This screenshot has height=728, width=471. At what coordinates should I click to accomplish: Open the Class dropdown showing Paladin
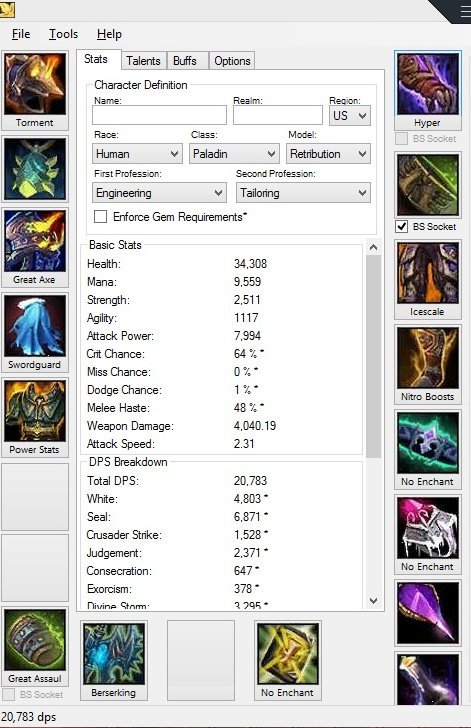click(234, 154)
